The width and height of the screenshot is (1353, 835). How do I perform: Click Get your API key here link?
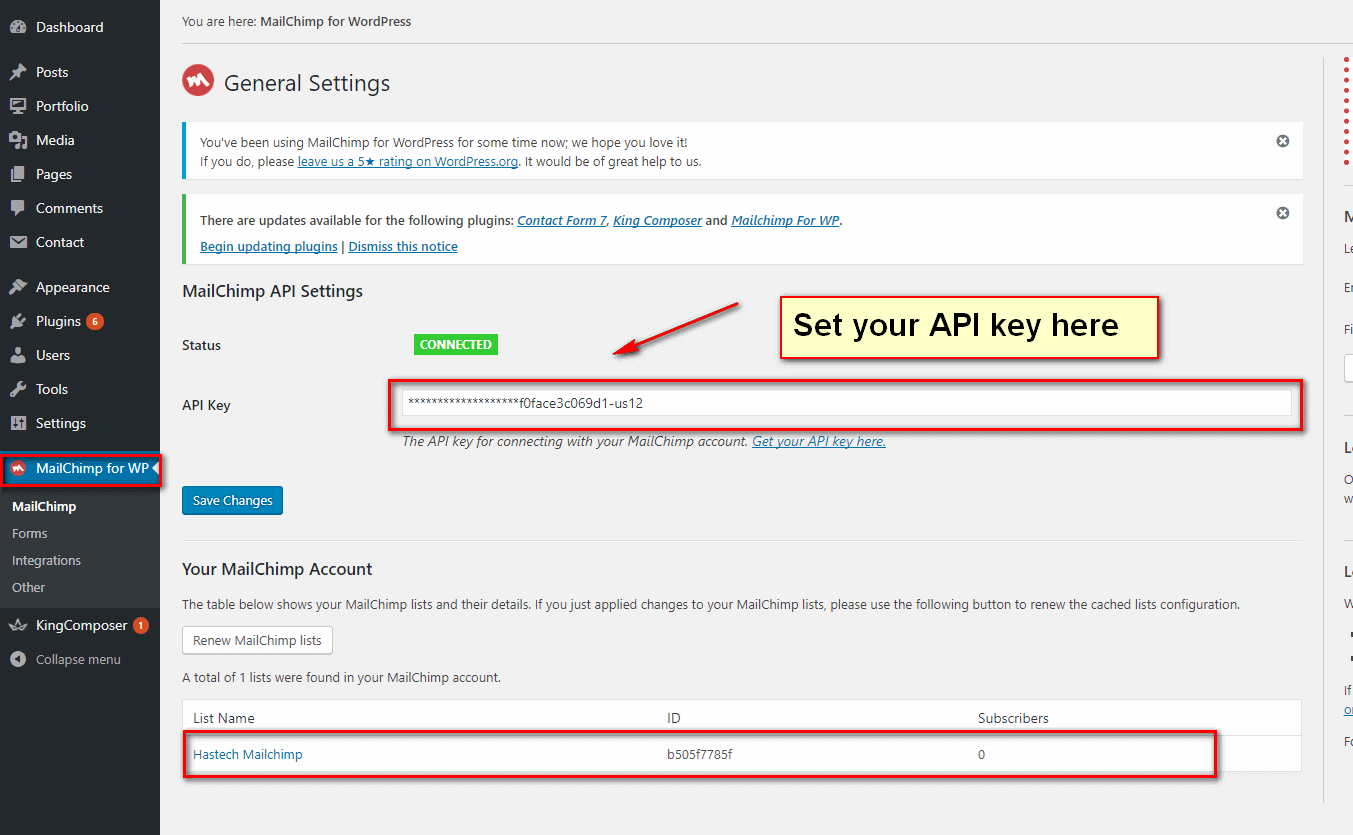pyautogui.click(x=819, y=441)
